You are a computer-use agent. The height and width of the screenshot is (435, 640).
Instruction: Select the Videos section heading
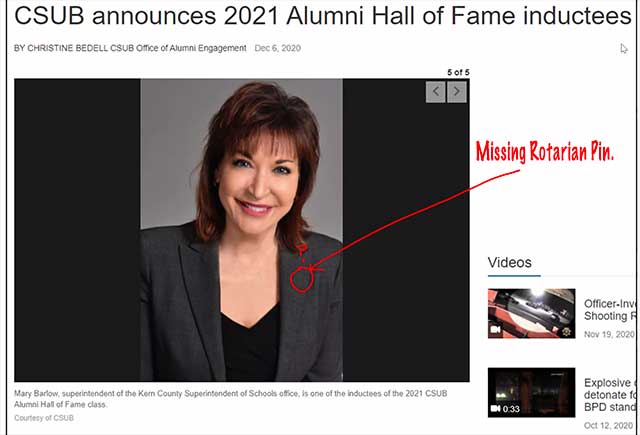(x=509, y=262)
